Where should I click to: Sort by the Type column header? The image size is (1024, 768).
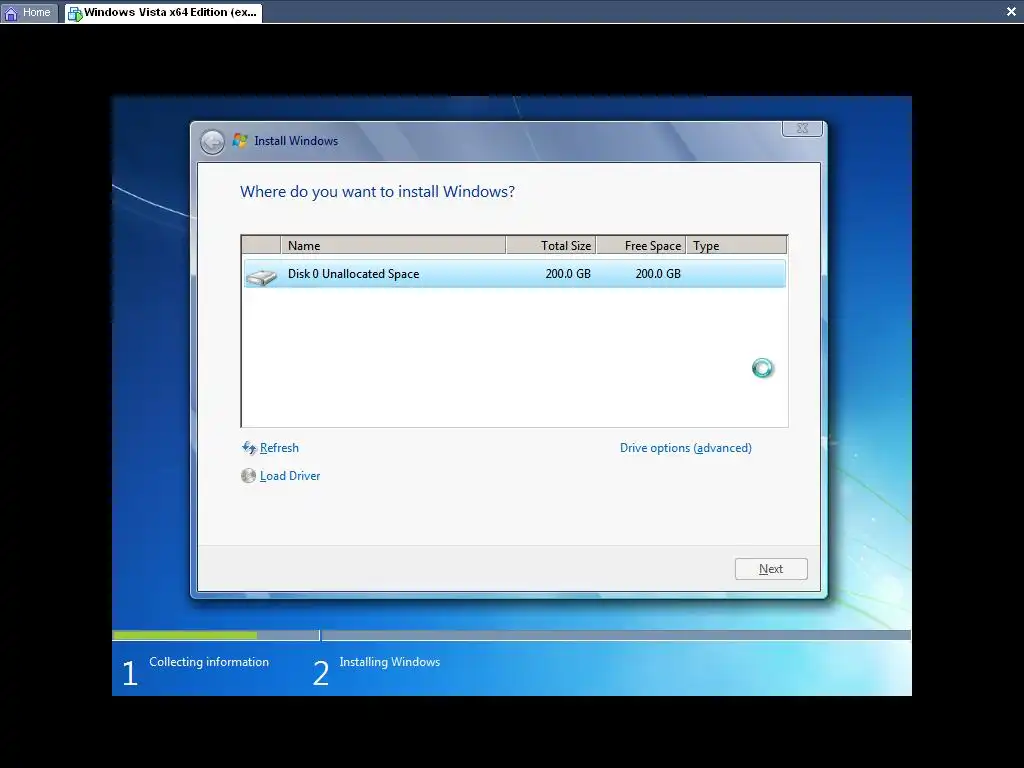pyautogui.click(x=737, y=246)
